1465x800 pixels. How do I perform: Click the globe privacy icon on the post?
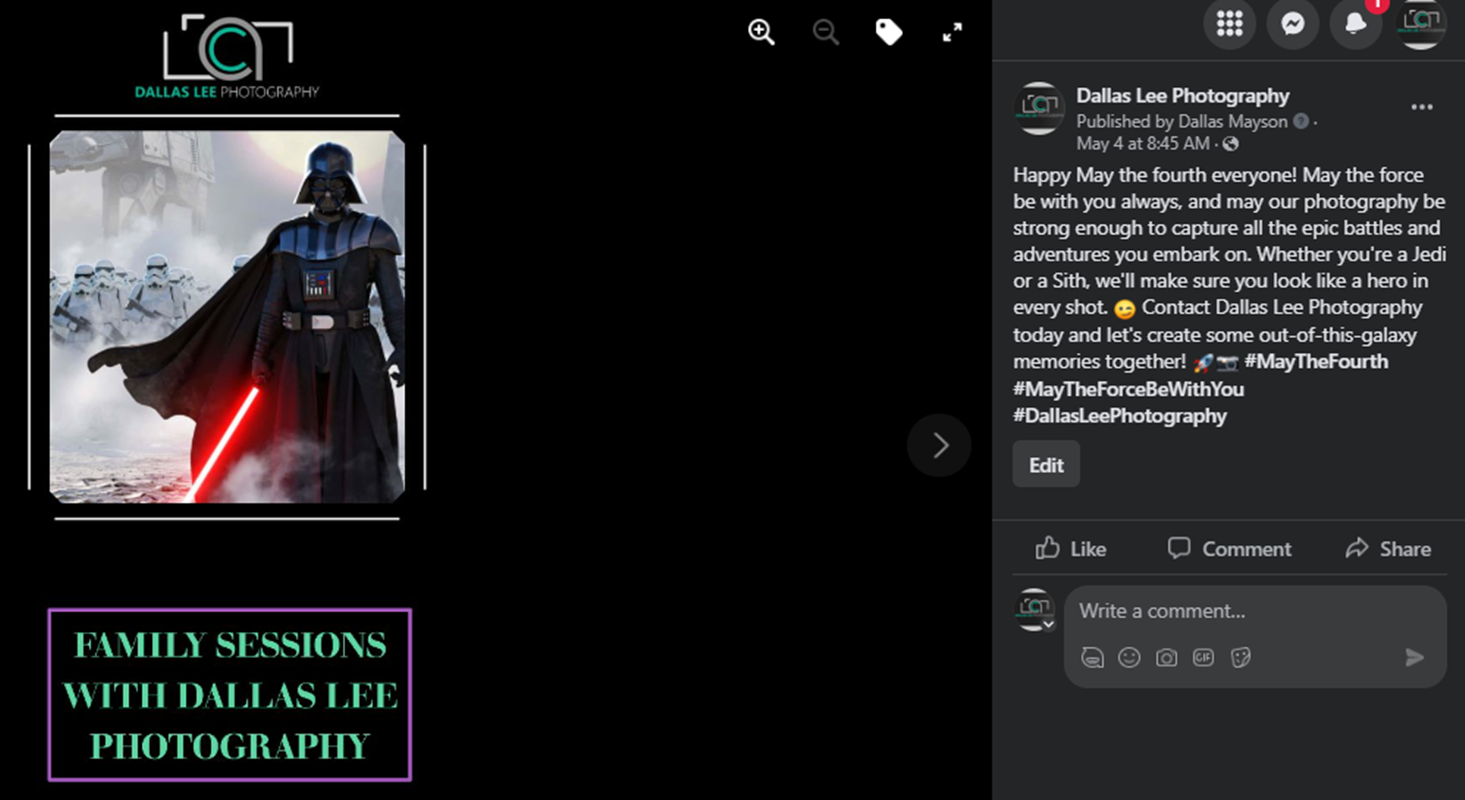[x=1231, y=144]
